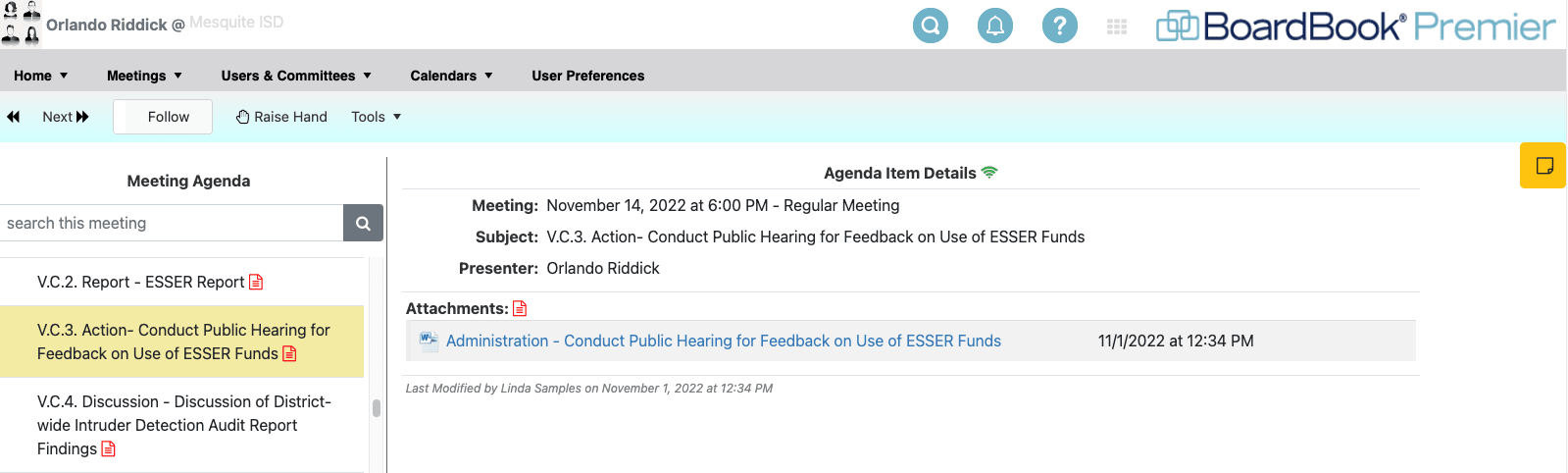
Task: Submit search with the agenda search button
Action: pos(363,224)
